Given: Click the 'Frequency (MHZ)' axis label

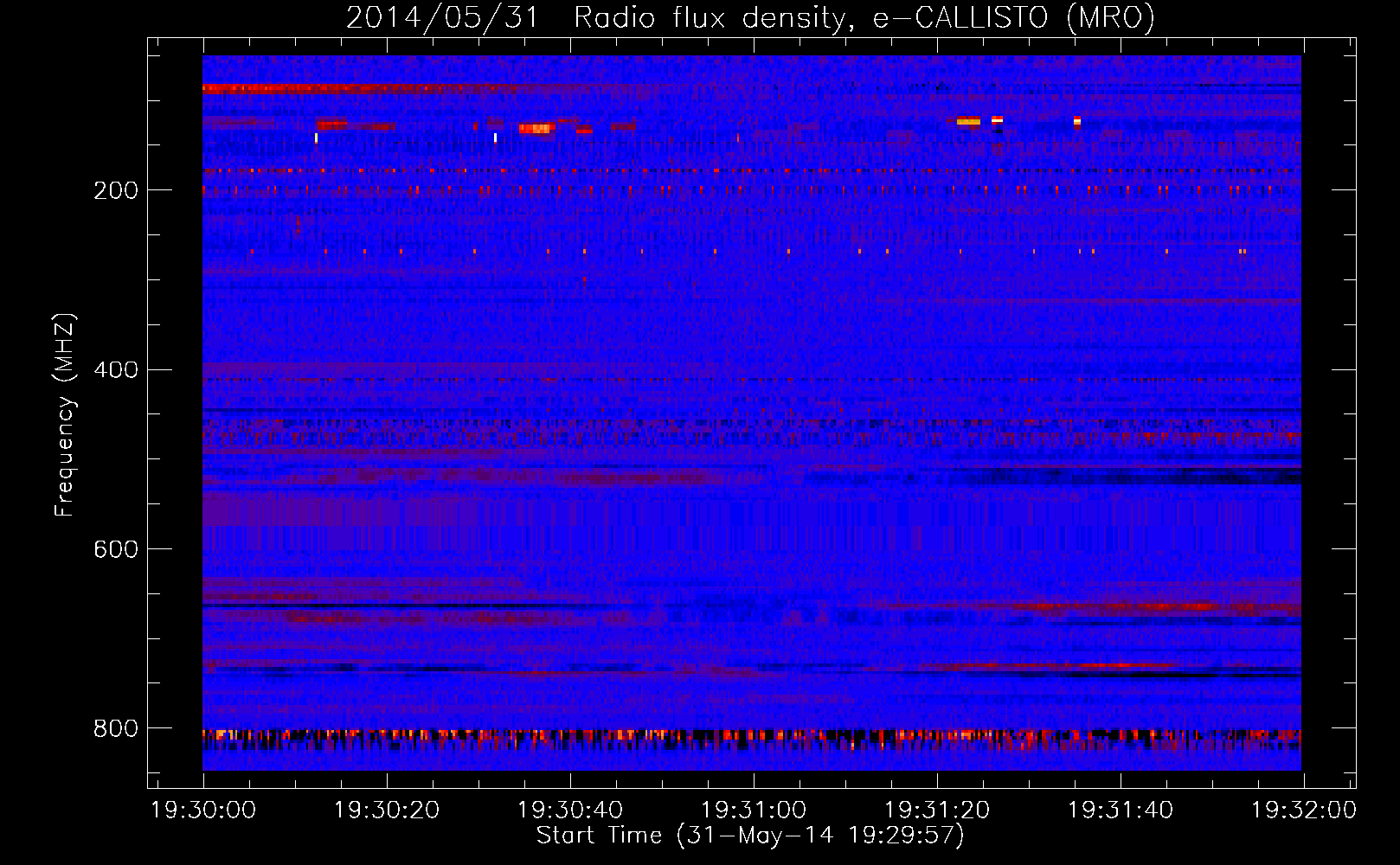Looking at the screenshot, I should (x=65, y=414).
